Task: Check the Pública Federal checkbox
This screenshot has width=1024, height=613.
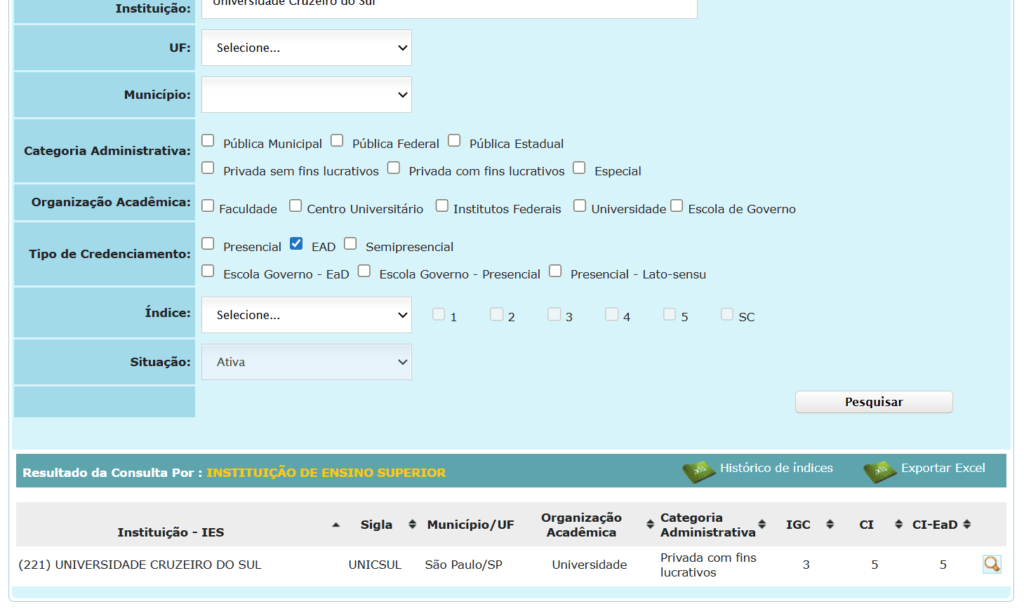Action: click(x=337, y=141)
